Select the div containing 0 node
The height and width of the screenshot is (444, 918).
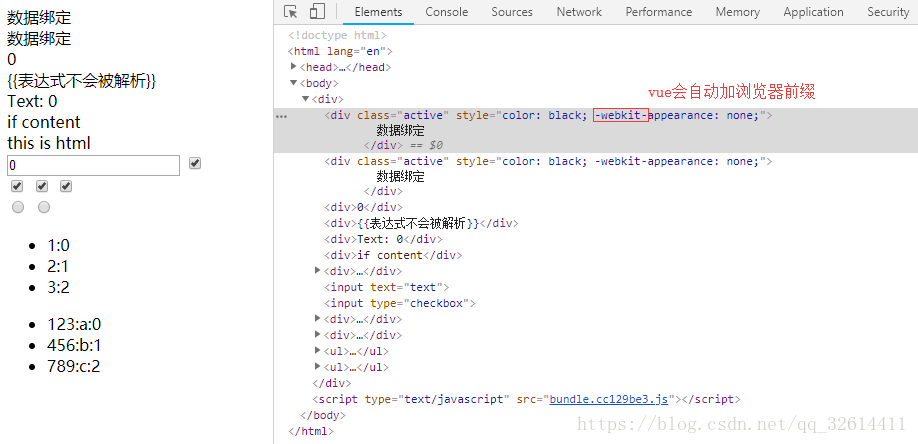click(x=364, y=207)
